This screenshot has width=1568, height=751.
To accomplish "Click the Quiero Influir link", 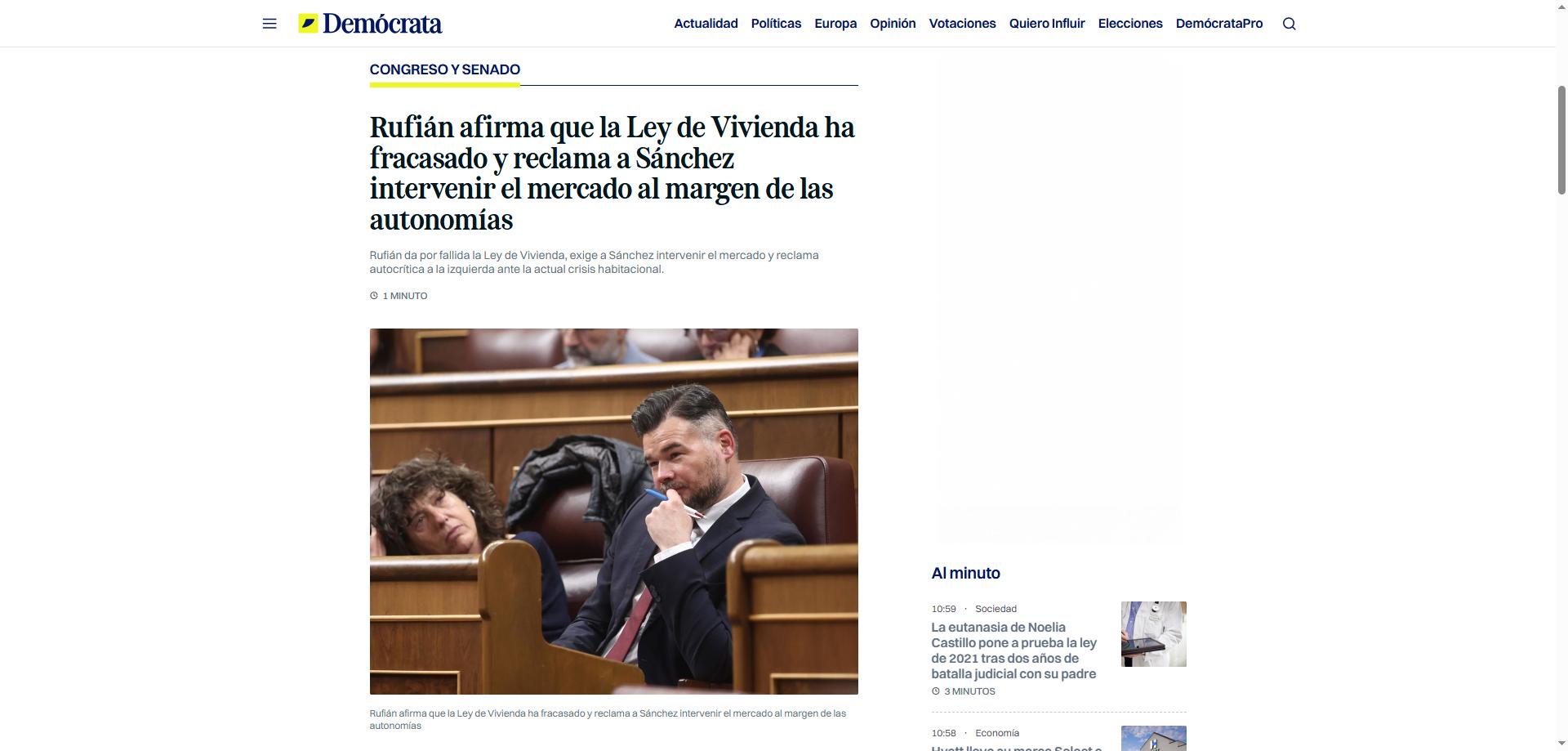I will pyautogui.click(x=1046, y=24).
